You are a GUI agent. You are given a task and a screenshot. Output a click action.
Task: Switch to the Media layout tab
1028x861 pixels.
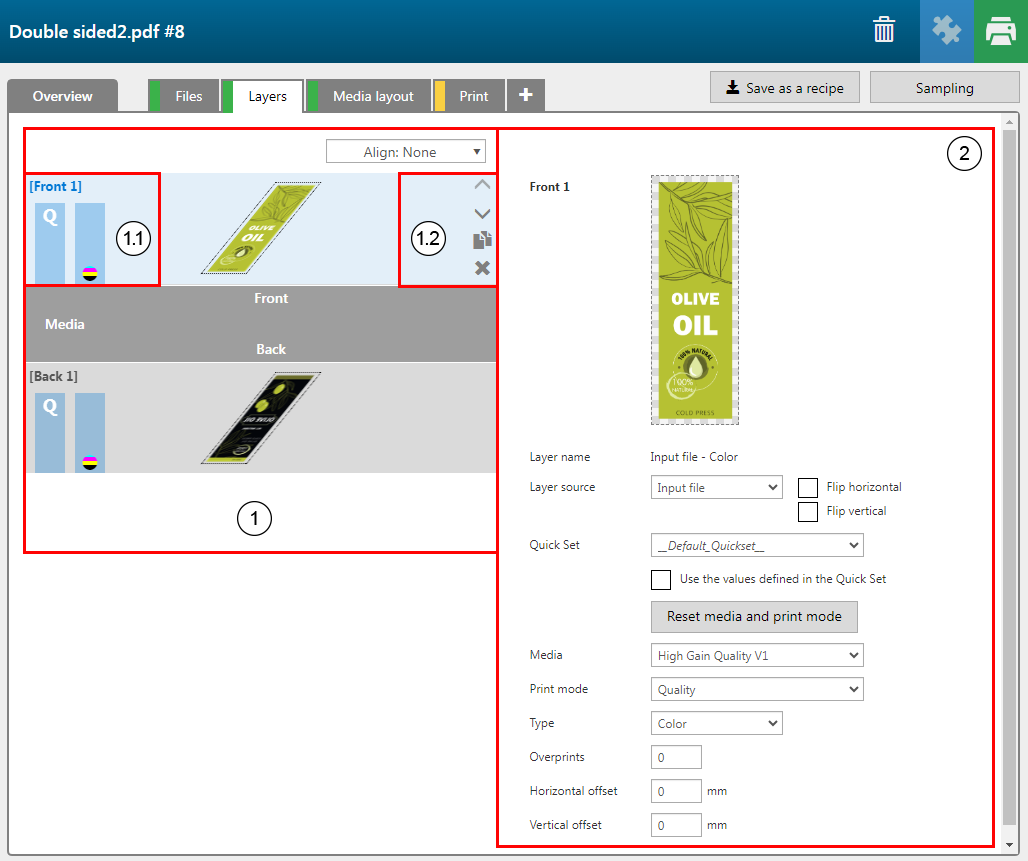[372, 96]
